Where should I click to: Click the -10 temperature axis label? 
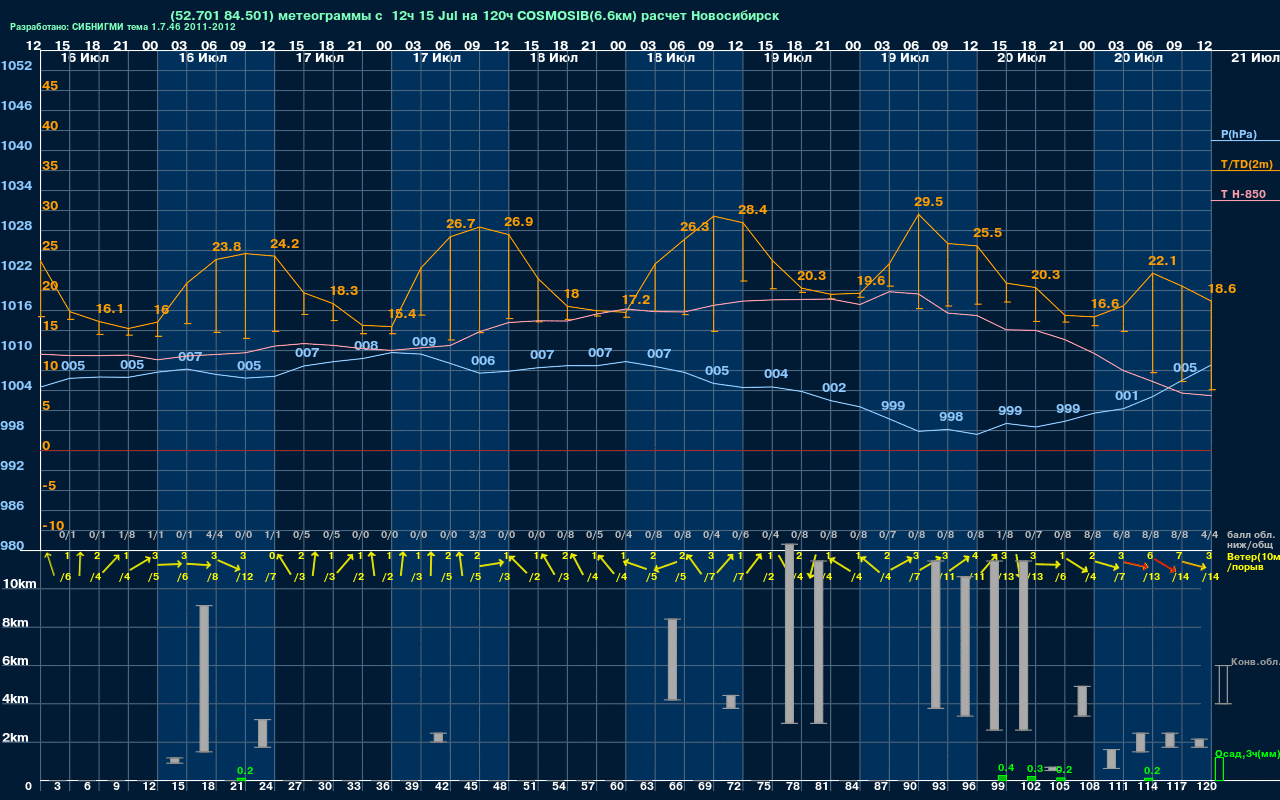54,526
